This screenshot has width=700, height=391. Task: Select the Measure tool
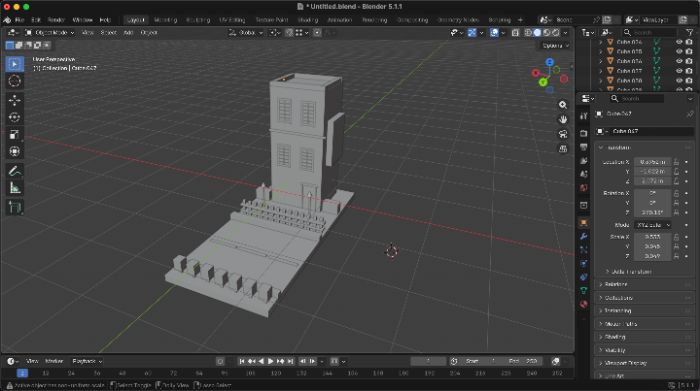(14, 188)
